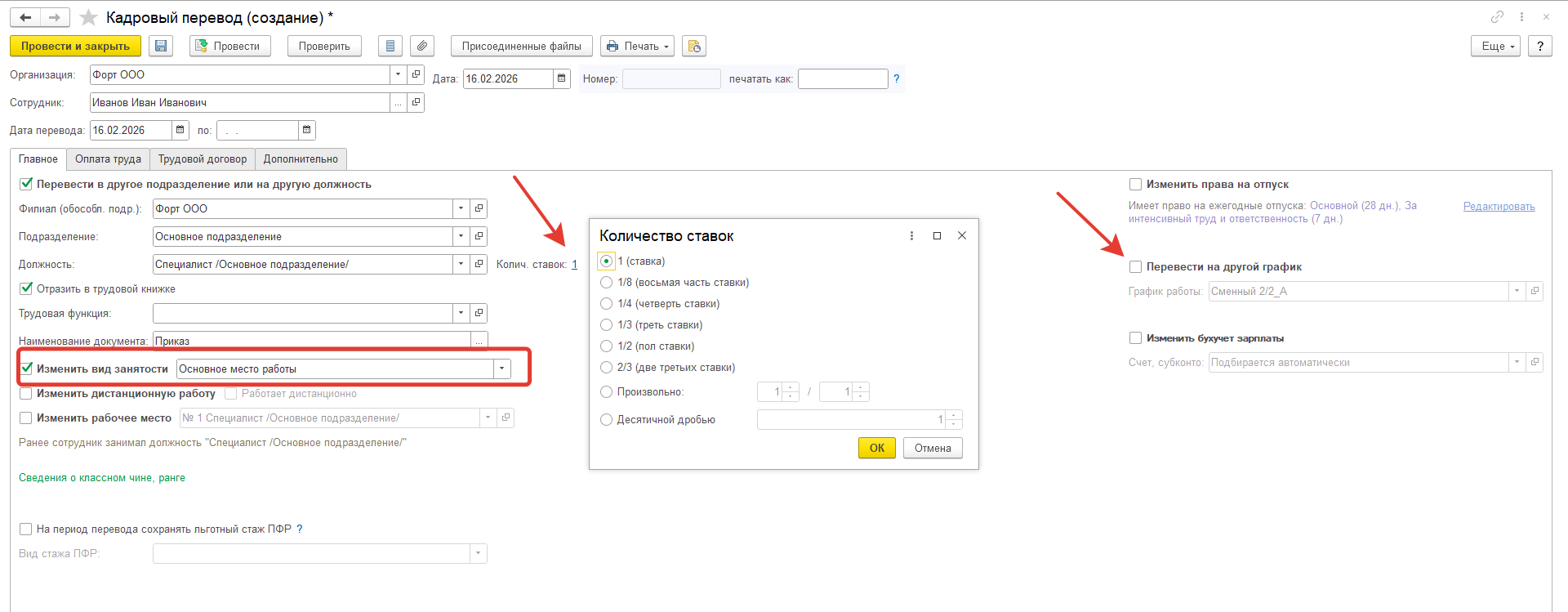The height and width of the screenshot is (612, 1568).
Task: Click the Редактировать vacation rights link
Action: click(x=1499, y=206)
